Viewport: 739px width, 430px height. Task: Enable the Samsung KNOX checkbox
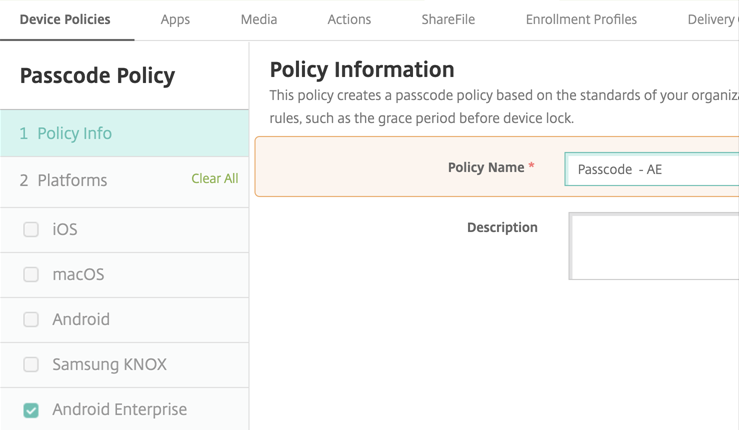(x=31, y=365)
